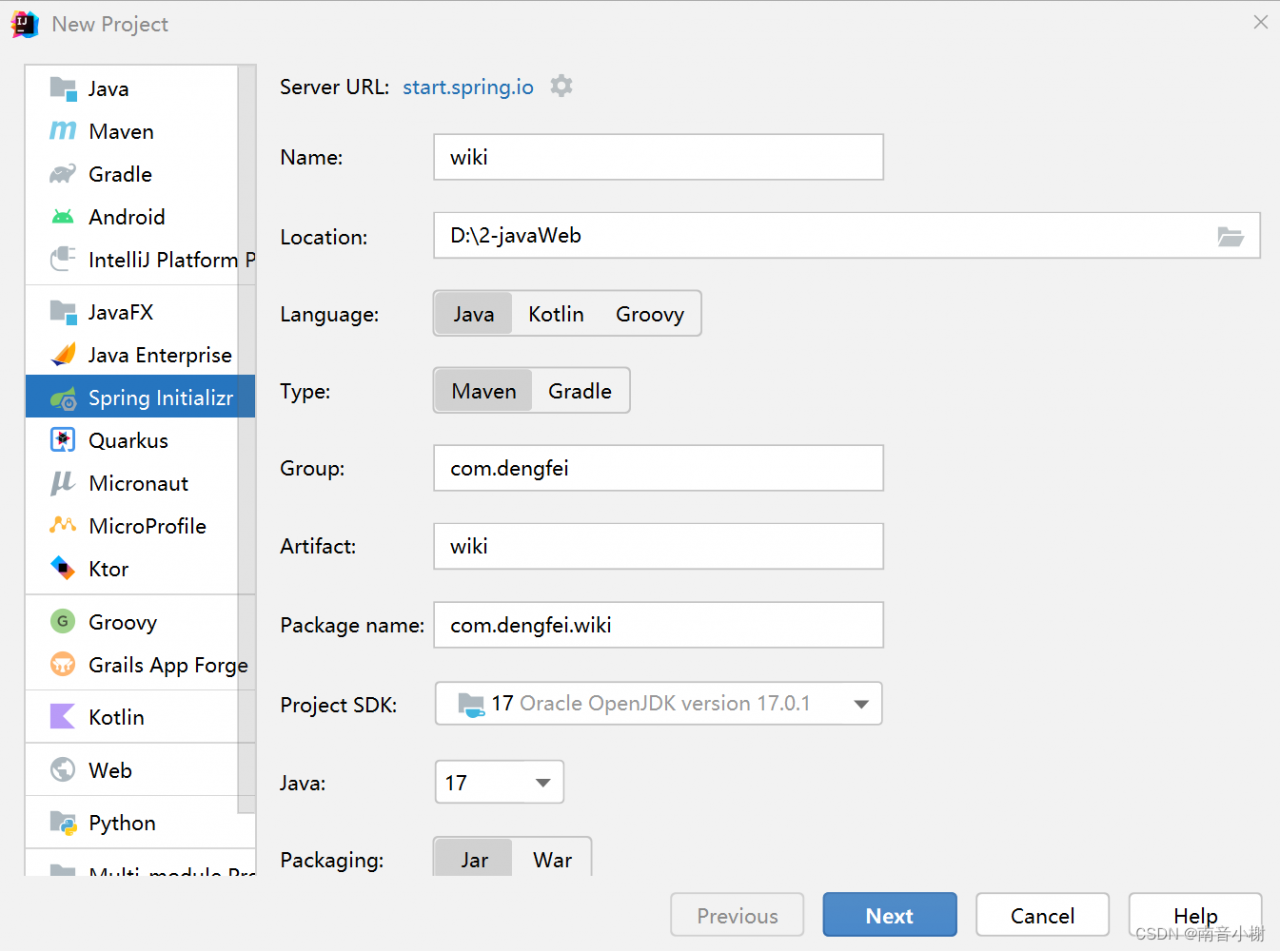Click the 'Server URL:' label
Image resolution: width=1280 pixels, height=951 pixels.
pyautogui.click(x=335, y=87)
